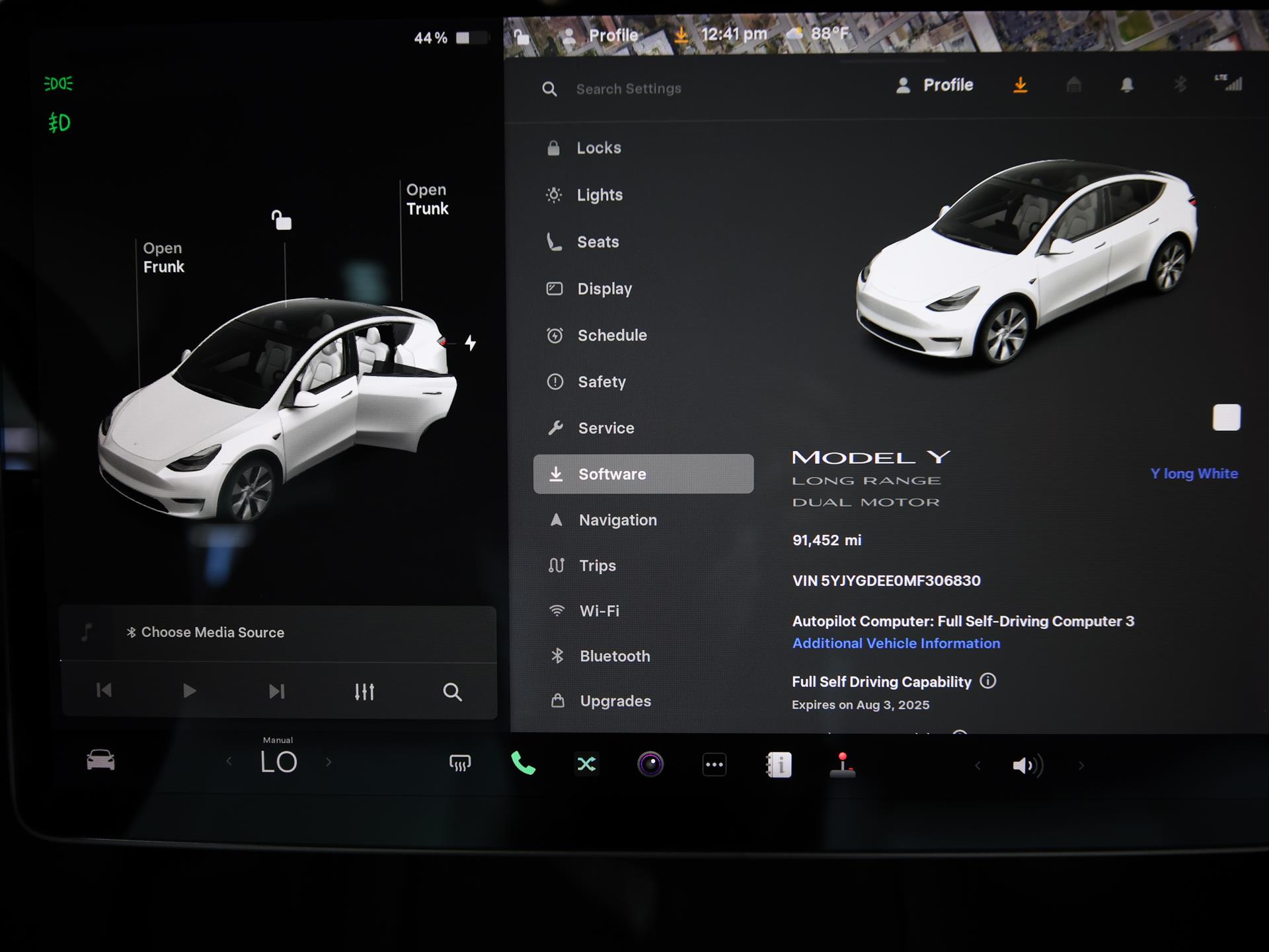
Task: Raise volume with the right arrow
Action: [x=1081, y=766]
